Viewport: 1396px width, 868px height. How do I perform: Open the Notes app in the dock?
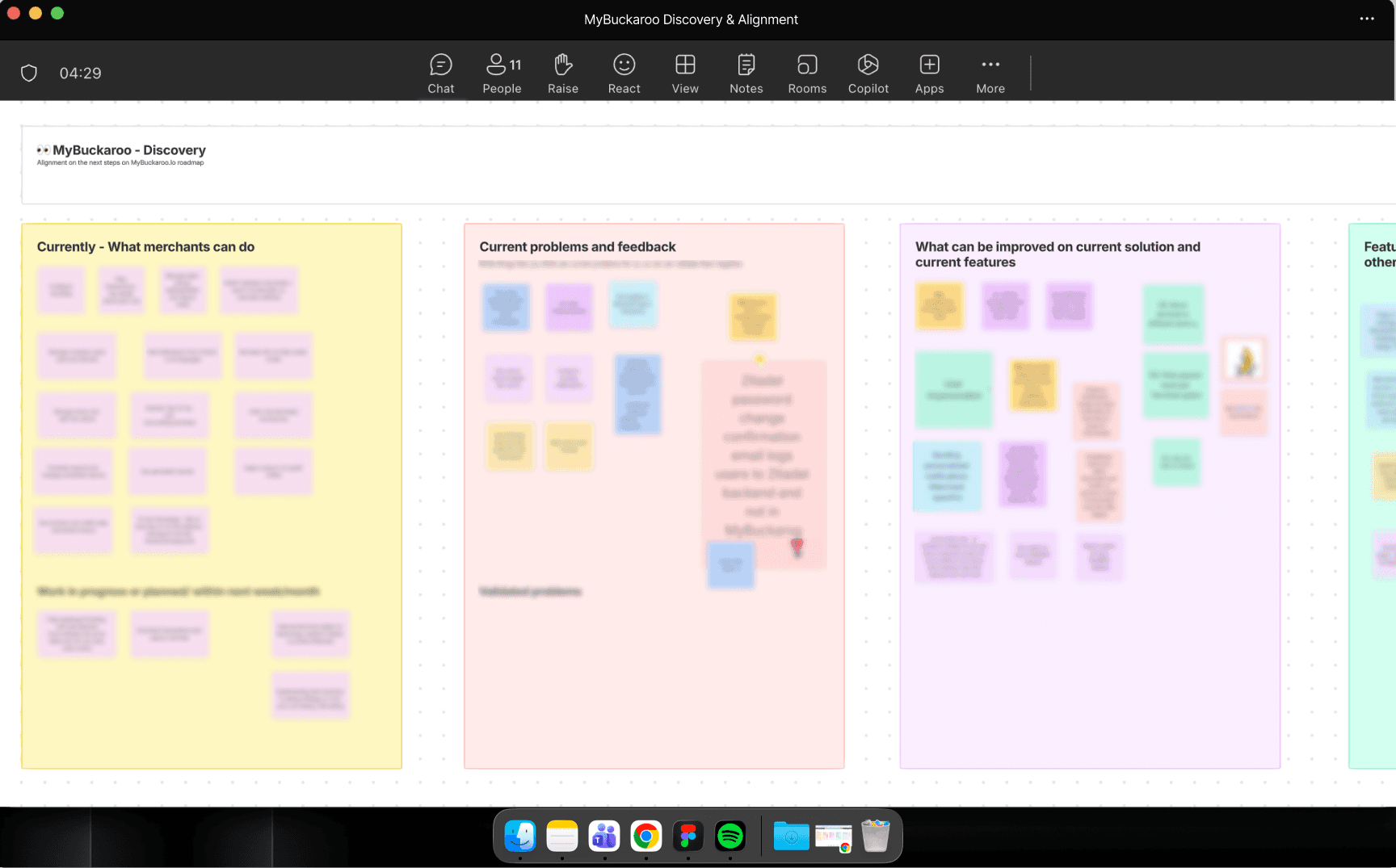pyautogui.click(x=562, y=837)
